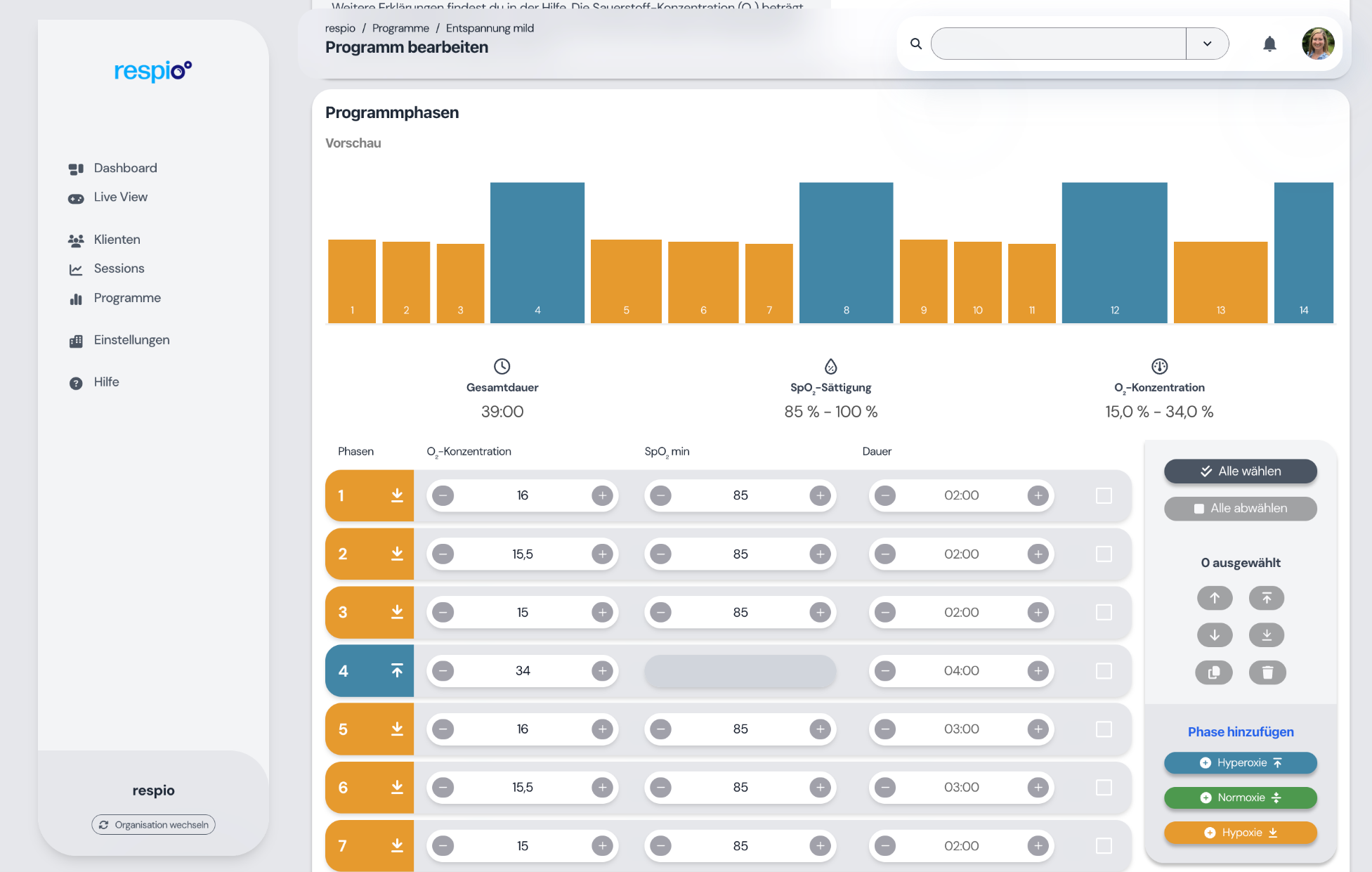
Task: Go to Klienten in the sidebar
Action: (x=117, y=240)
